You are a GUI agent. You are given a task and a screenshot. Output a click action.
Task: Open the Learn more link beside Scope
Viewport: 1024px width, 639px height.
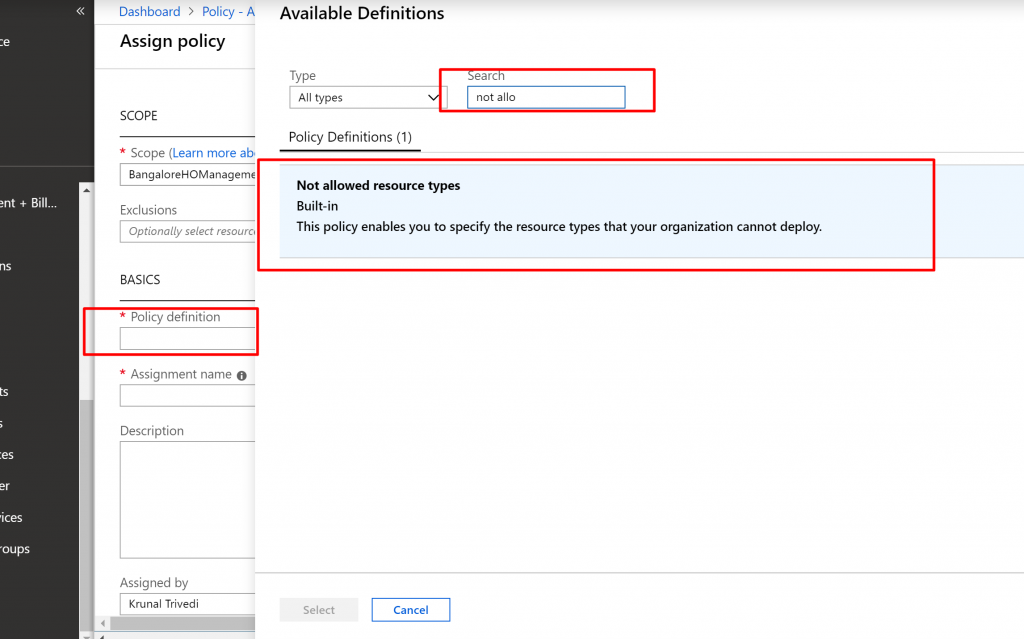(212, 153)
